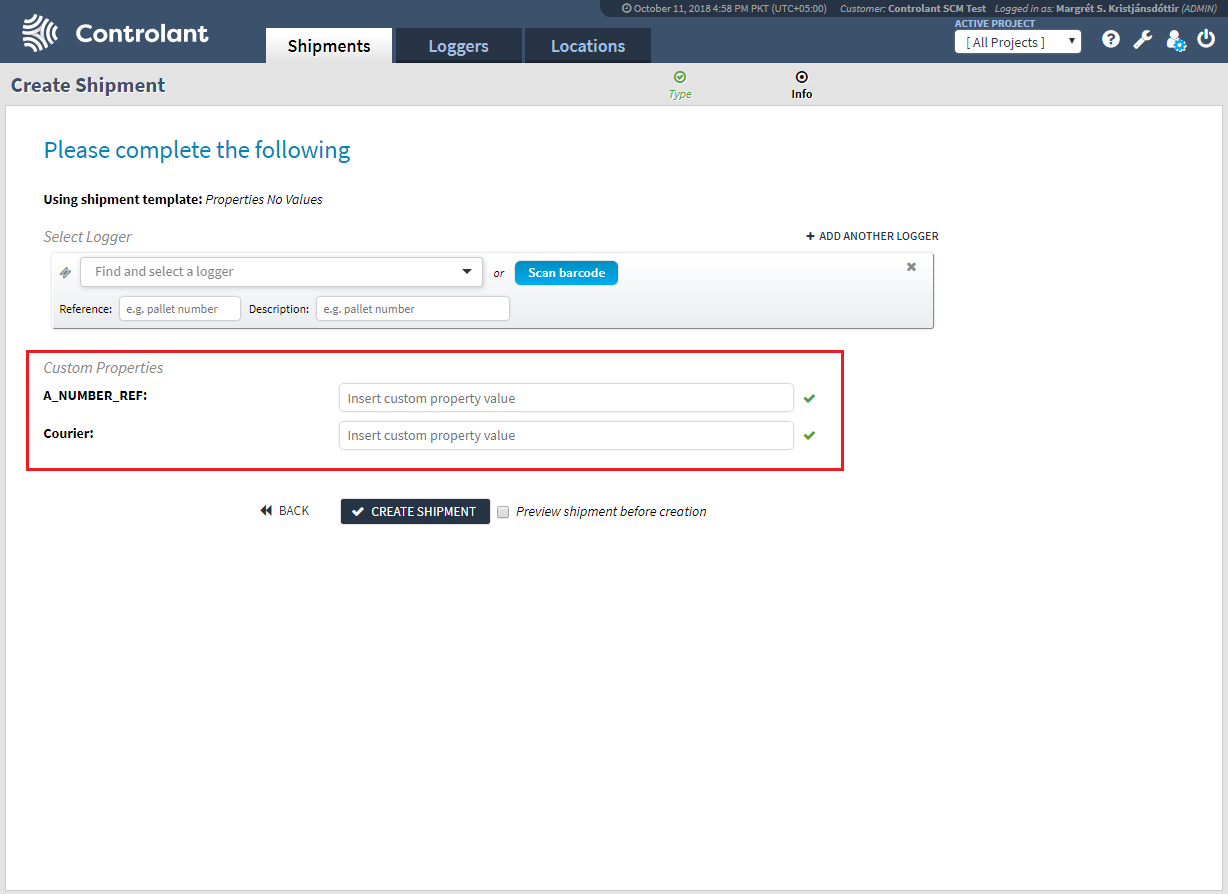Click the Please complete the following heading
1228x894 pixels.
197,150
